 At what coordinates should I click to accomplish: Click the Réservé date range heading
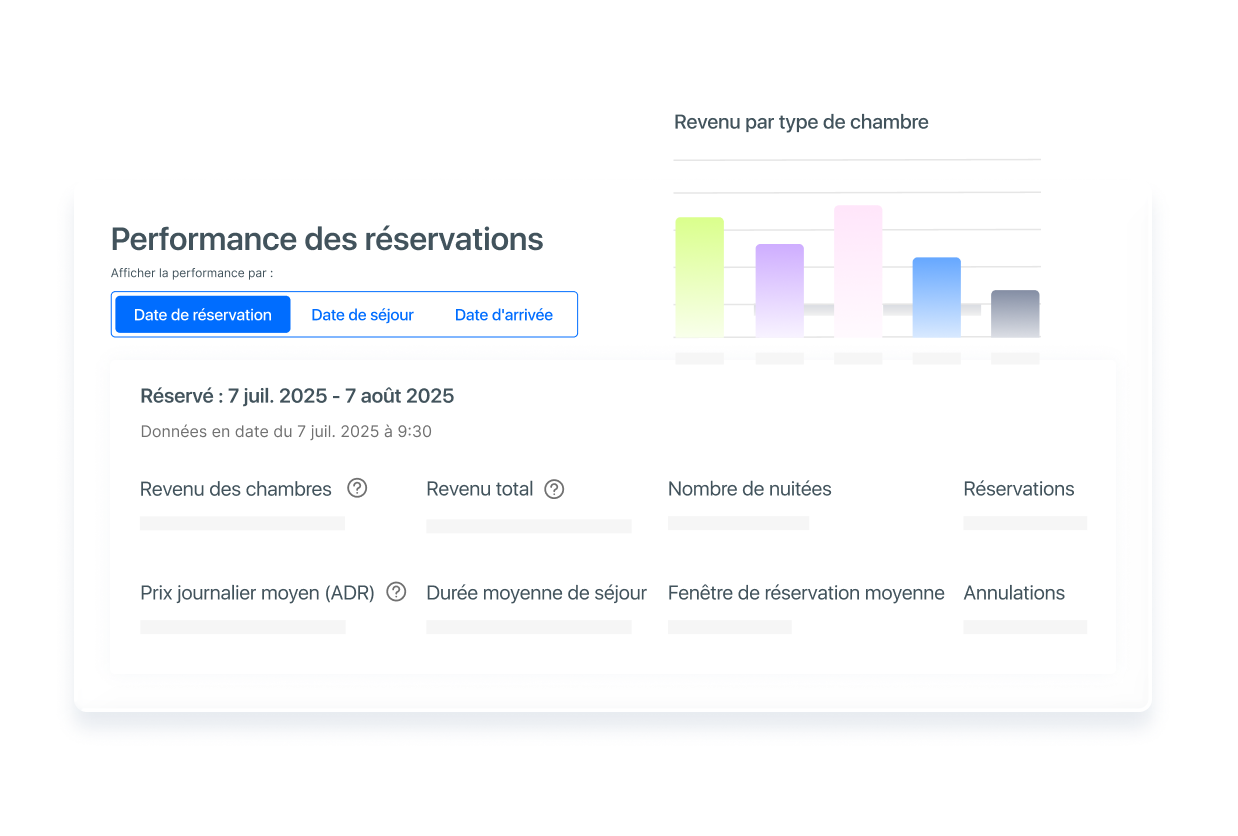pos(297,396)
